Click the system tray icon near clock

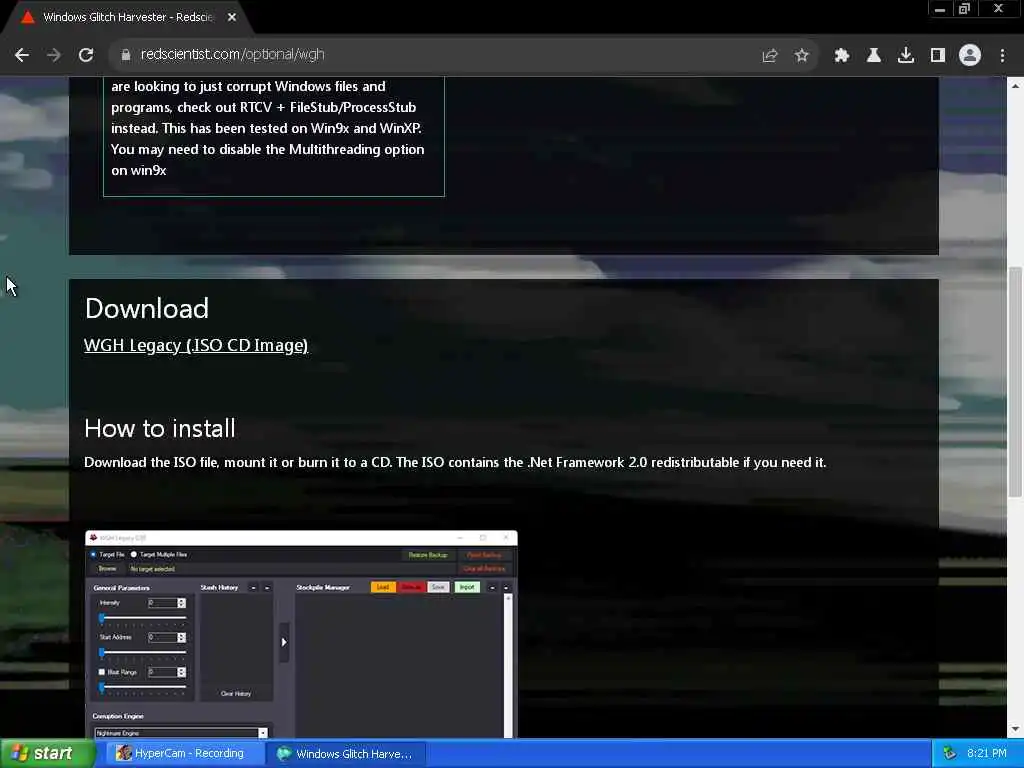[950, 754]
